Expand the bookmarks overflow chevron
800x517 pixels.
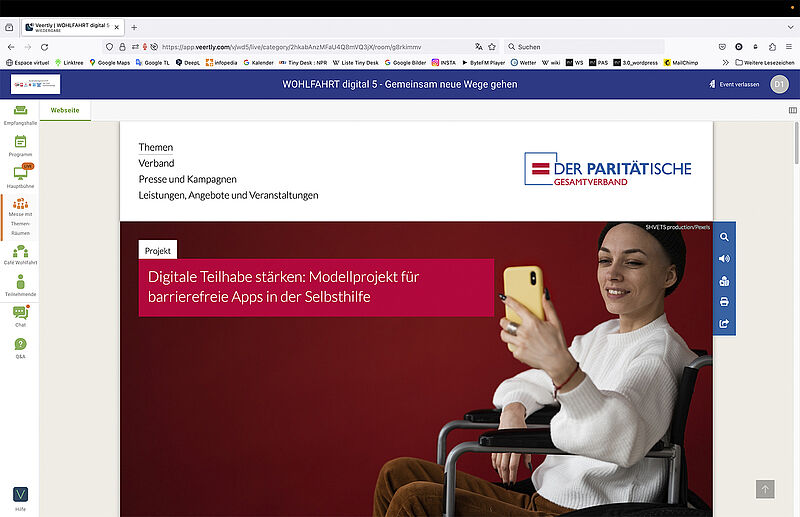click(x=726, y=62)
